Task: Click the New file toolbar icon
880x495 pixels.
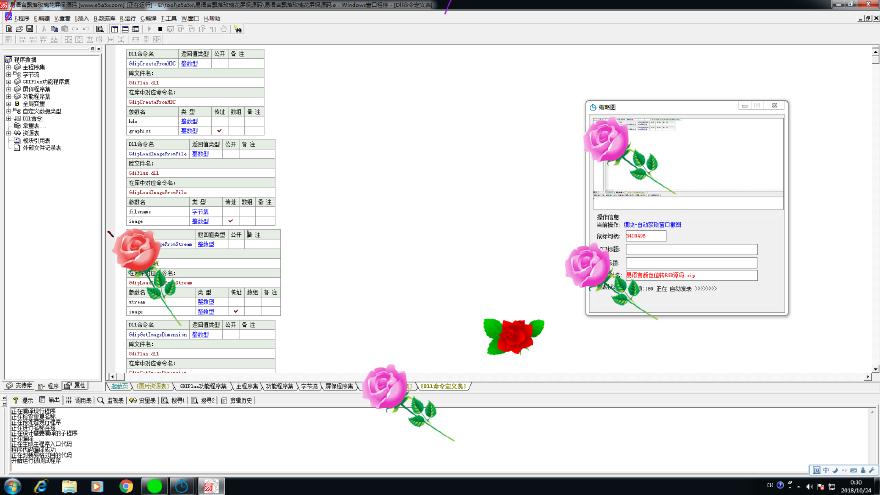Action: [x=8, y=29]
